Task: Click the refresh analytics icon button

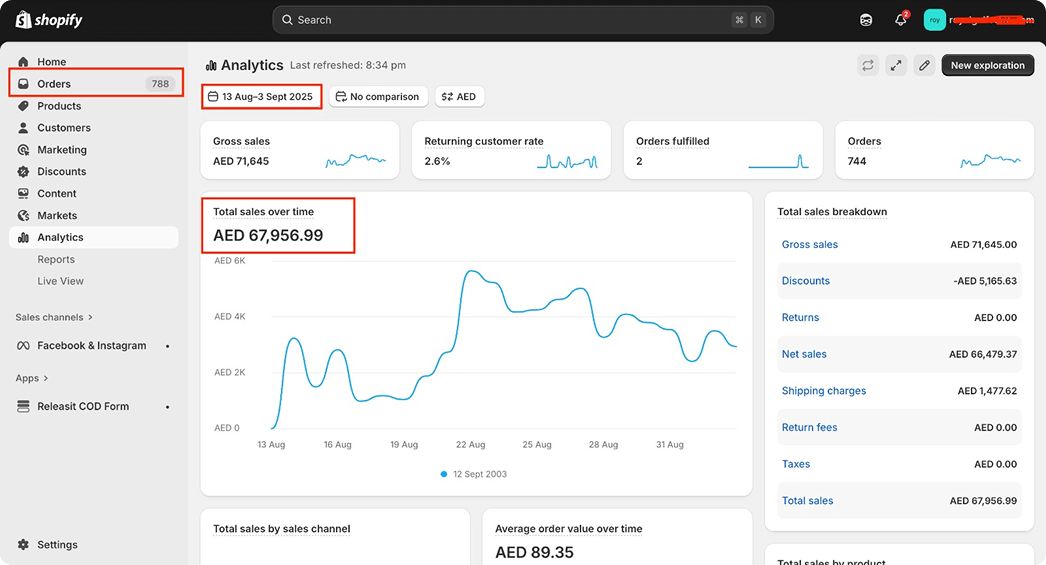Action: (x=868, y=65)
